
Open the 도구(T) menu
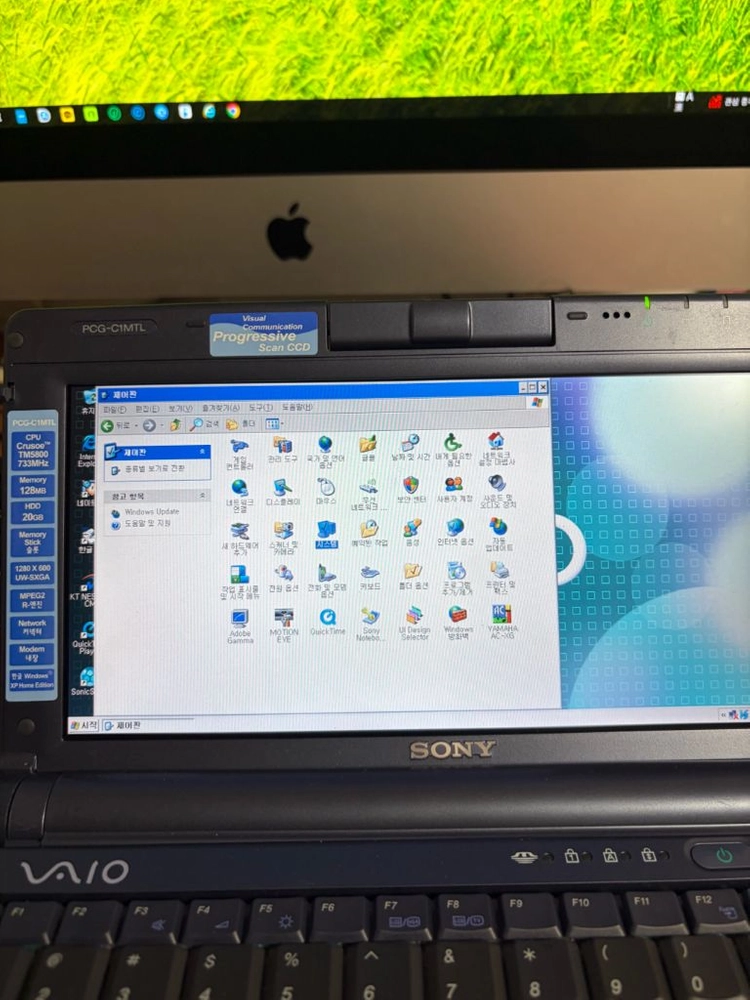[260, 408]
